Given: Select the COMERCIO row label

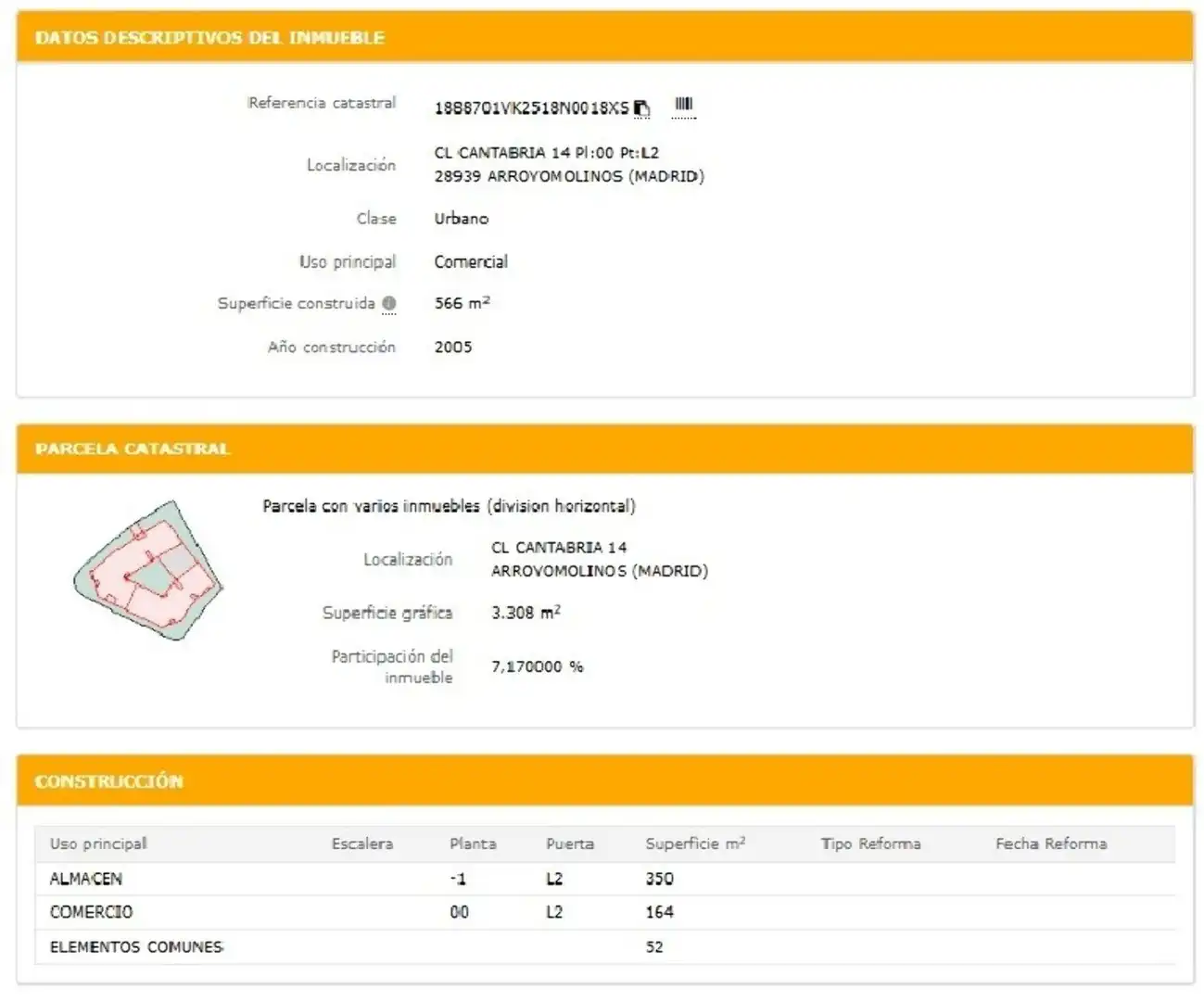Looking at the screenshot, I should [x=91, y=912].
